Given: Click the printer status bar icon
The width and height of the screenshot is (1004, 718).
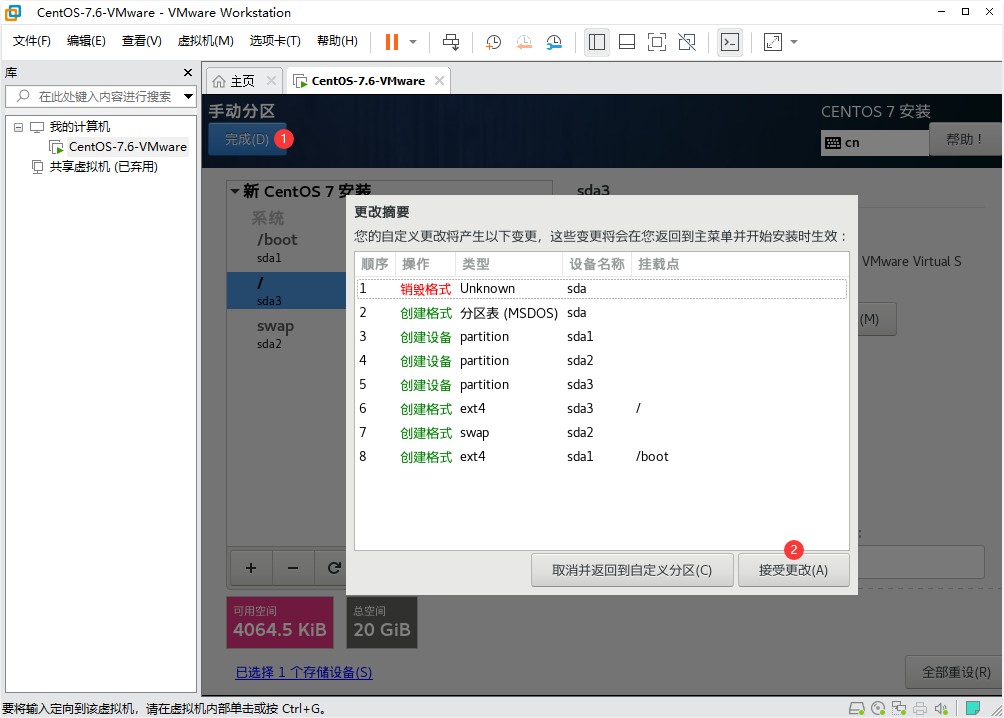Looking at the screenshot, I should pos(920,708).
